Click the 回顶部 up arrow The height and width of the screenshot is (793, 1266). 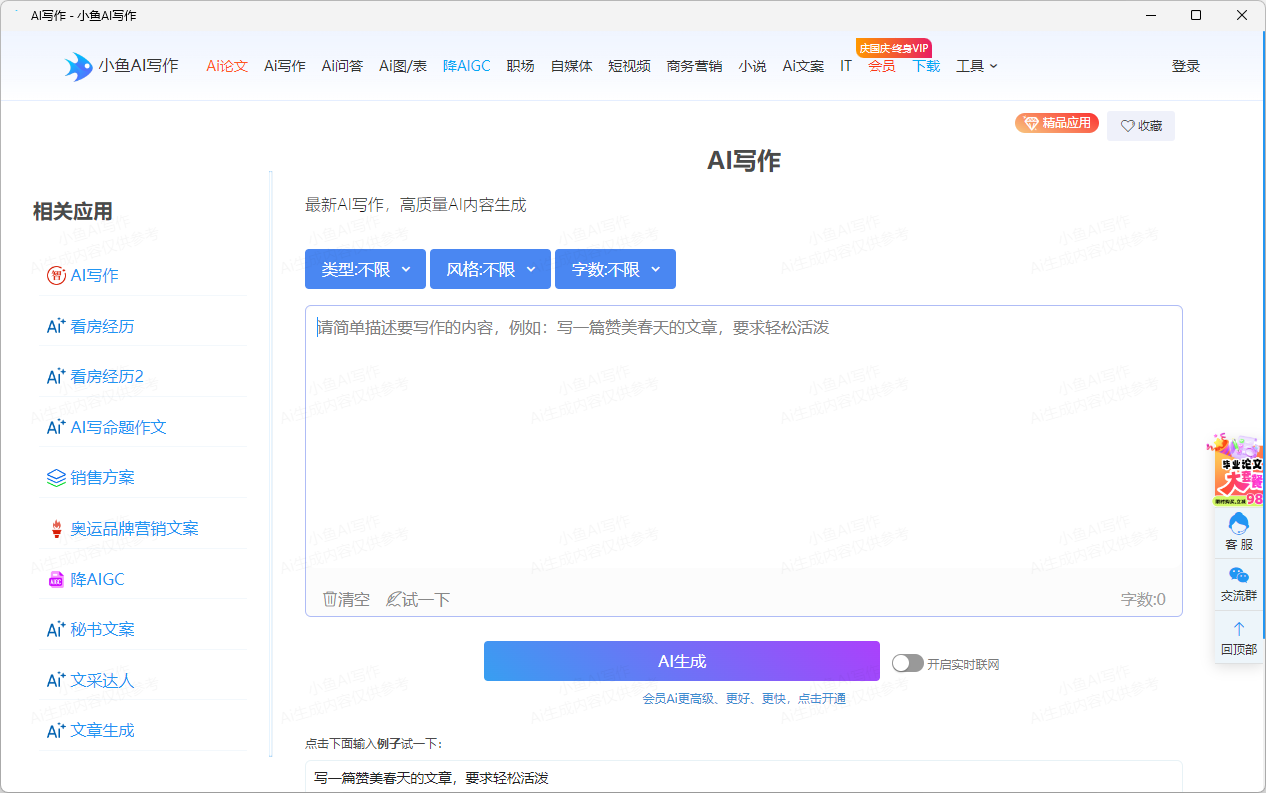coord(1238,629)
